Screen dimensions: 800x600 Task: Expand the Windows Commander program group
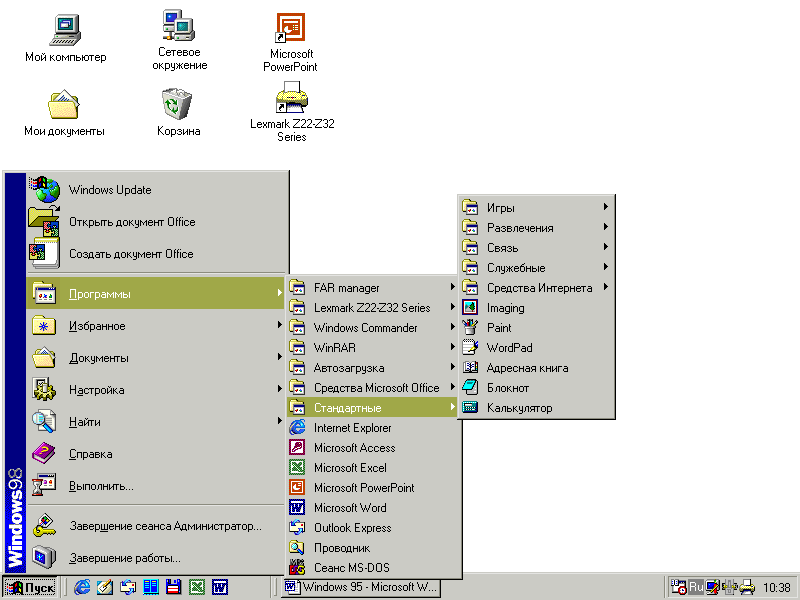pos(372,328)
